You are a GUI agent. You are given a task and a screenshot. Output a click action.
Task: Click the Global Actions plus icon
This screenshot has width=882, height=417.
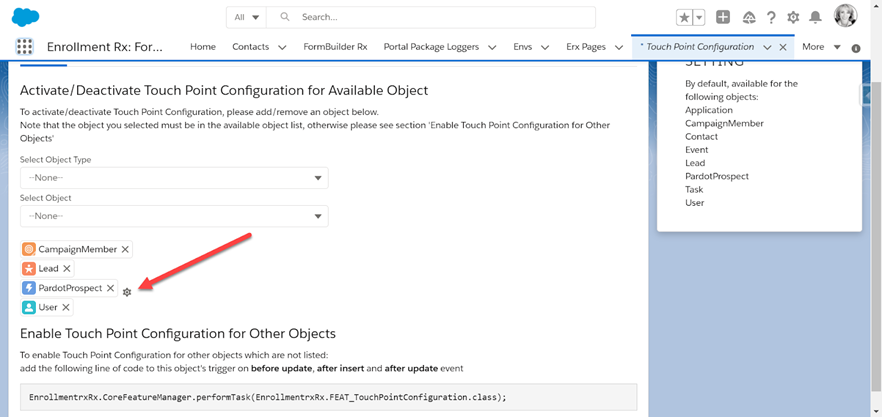(x=723, y=18)
